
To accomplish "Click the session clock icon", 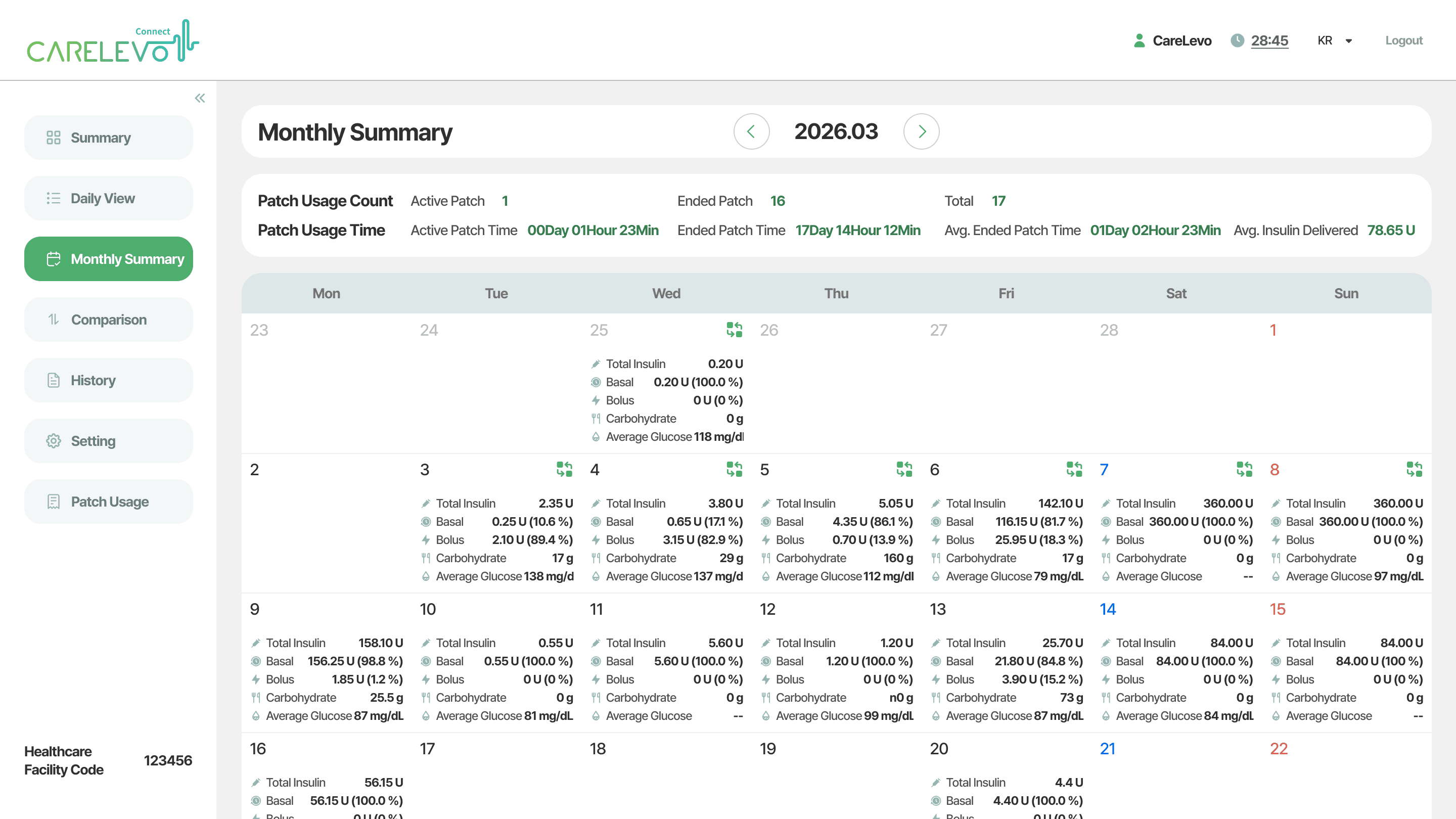I will click(x=1237, y=40).
